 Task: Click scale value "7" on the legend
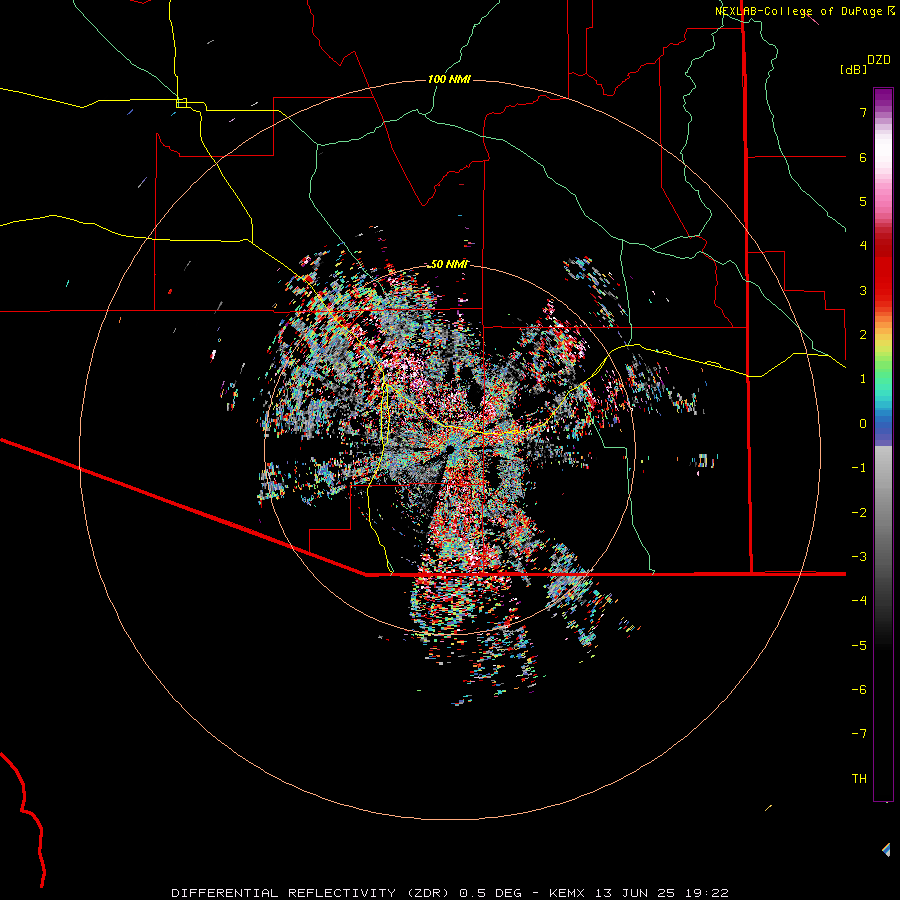863,112
